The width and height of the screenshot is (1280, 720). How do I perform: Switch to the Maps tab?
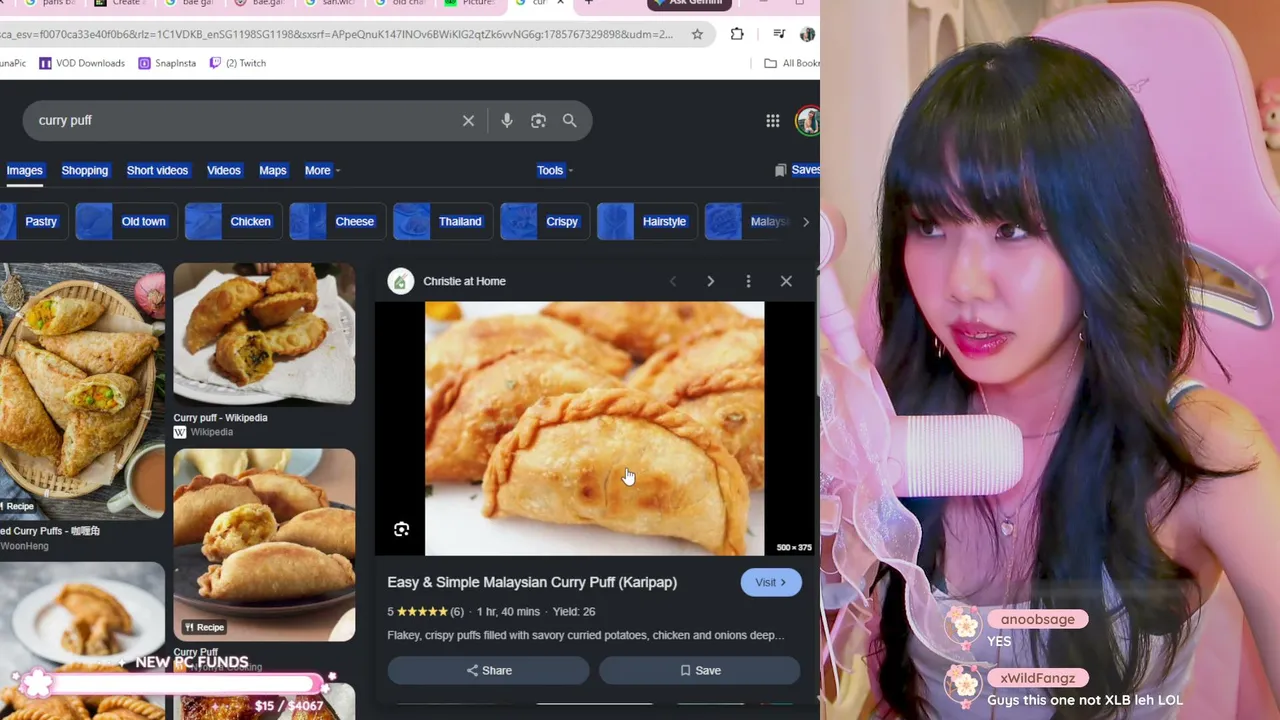[x=273, y=170]
